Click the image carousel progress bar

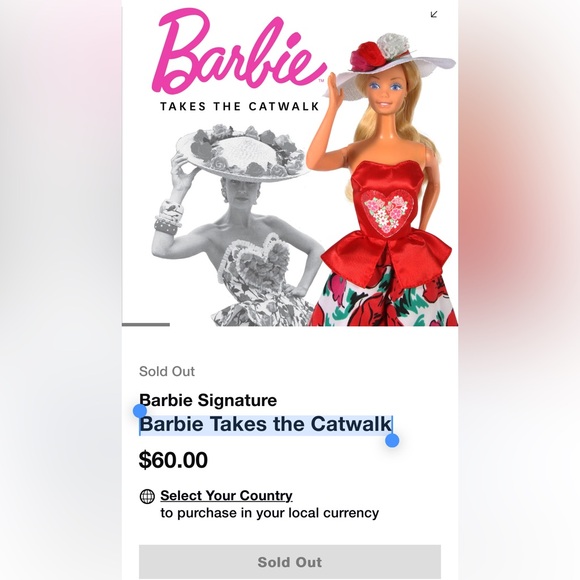(146, 325)
